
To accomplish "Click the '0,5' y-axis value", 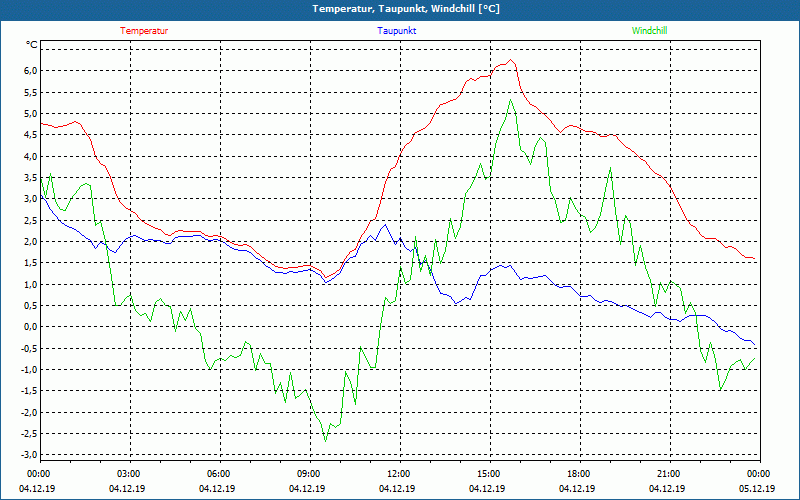I will point(31,306).
